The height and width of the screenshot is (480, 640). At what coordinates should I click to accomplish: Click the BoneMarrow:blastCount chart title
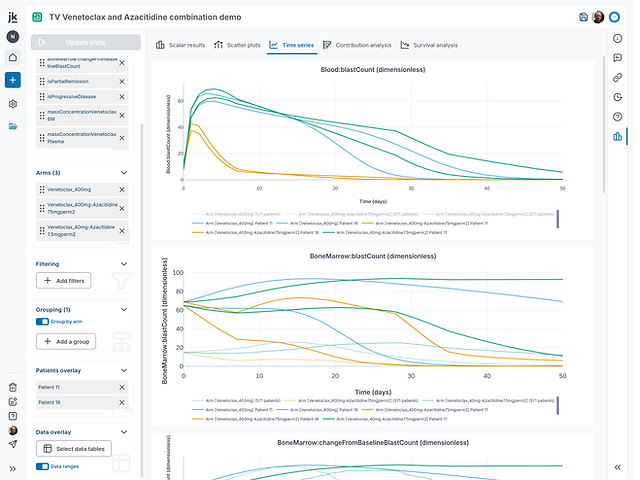(x=373, y=256)
